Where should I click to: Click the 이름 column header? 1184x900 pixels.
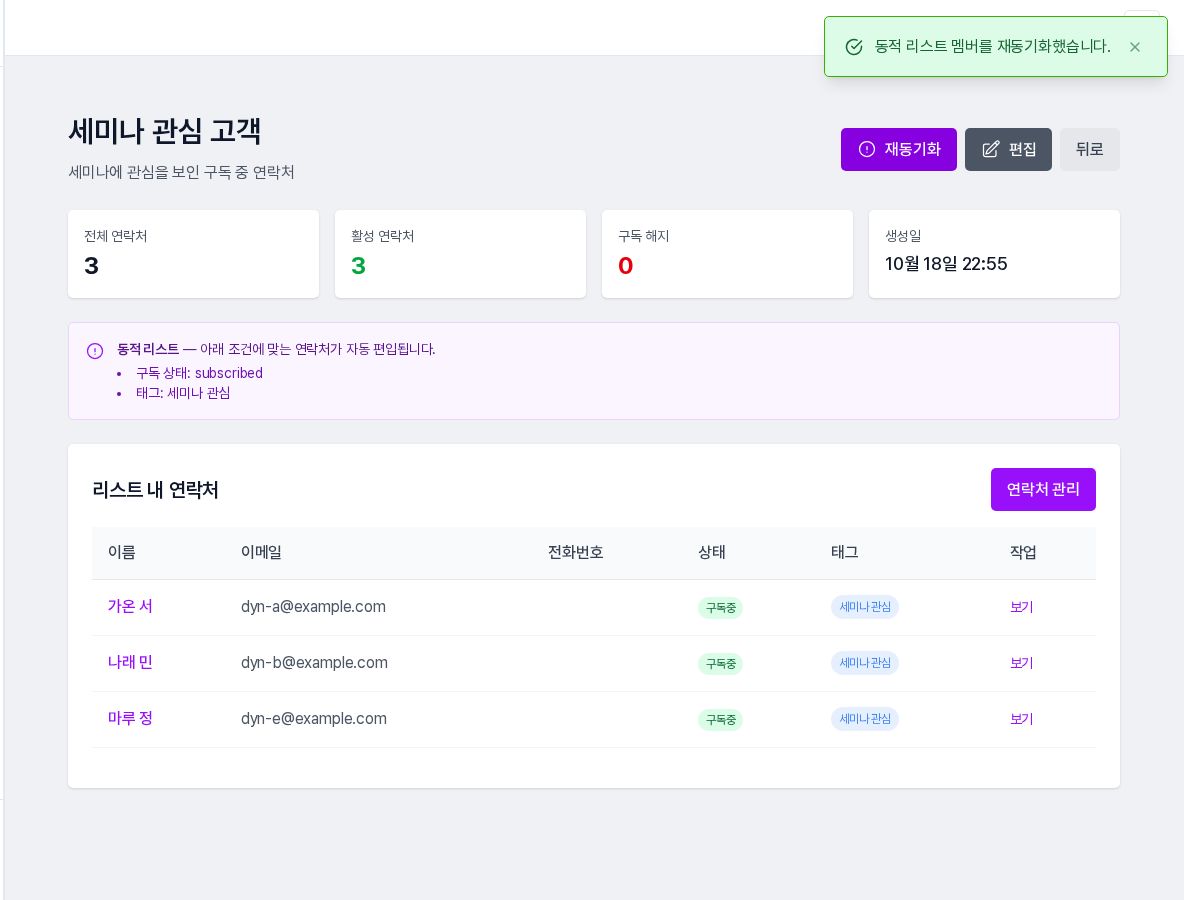click(x=122, y=553)
